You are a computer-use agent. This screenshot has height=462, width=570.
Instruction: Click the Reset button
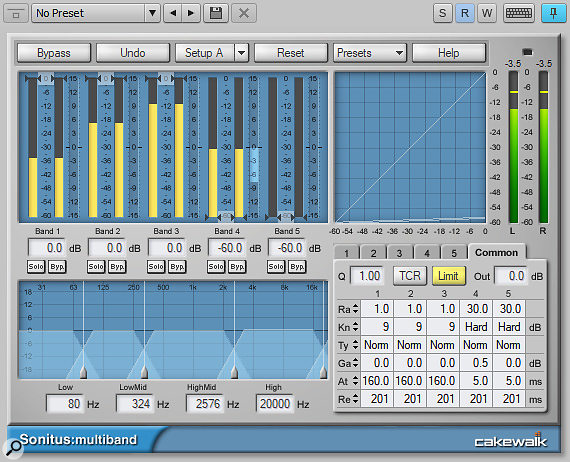[x=291, y=53]
